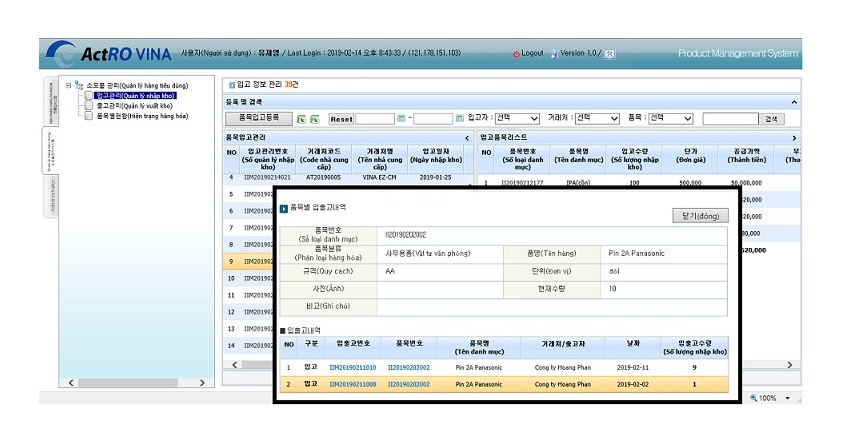Select 출고관리(Quản lý xuất kho) in the tree
Viewport: 846px width, 442px height.
tap(134, 106)
